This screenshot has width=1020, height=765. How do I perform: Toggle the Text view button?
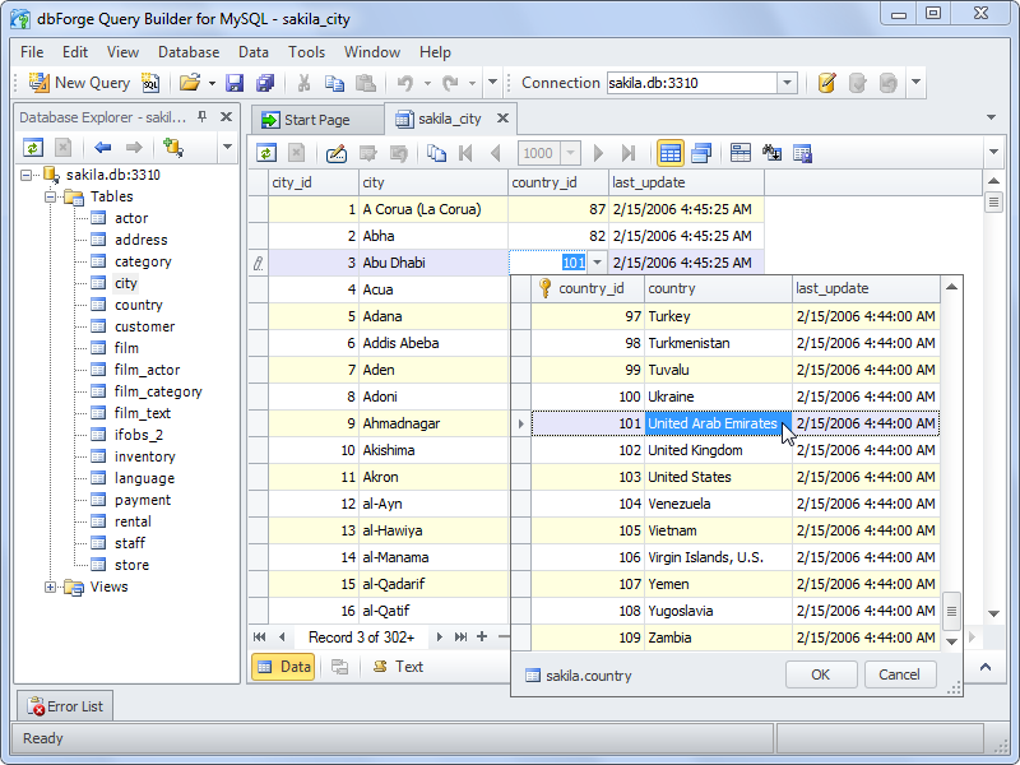[398, 667]
